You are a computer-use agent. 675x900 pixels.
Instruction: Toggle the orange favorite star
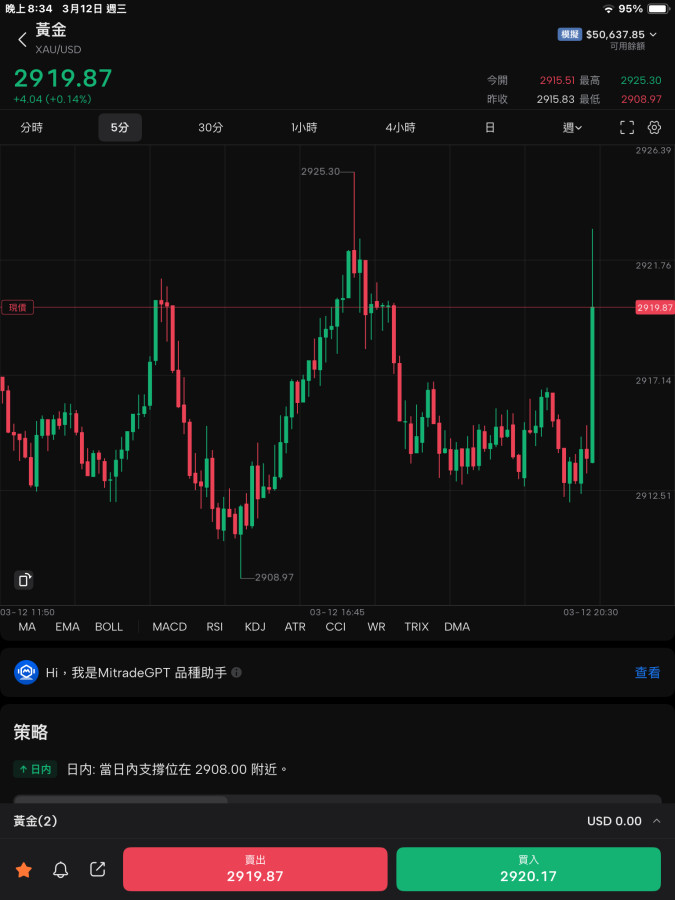point(24,870)
